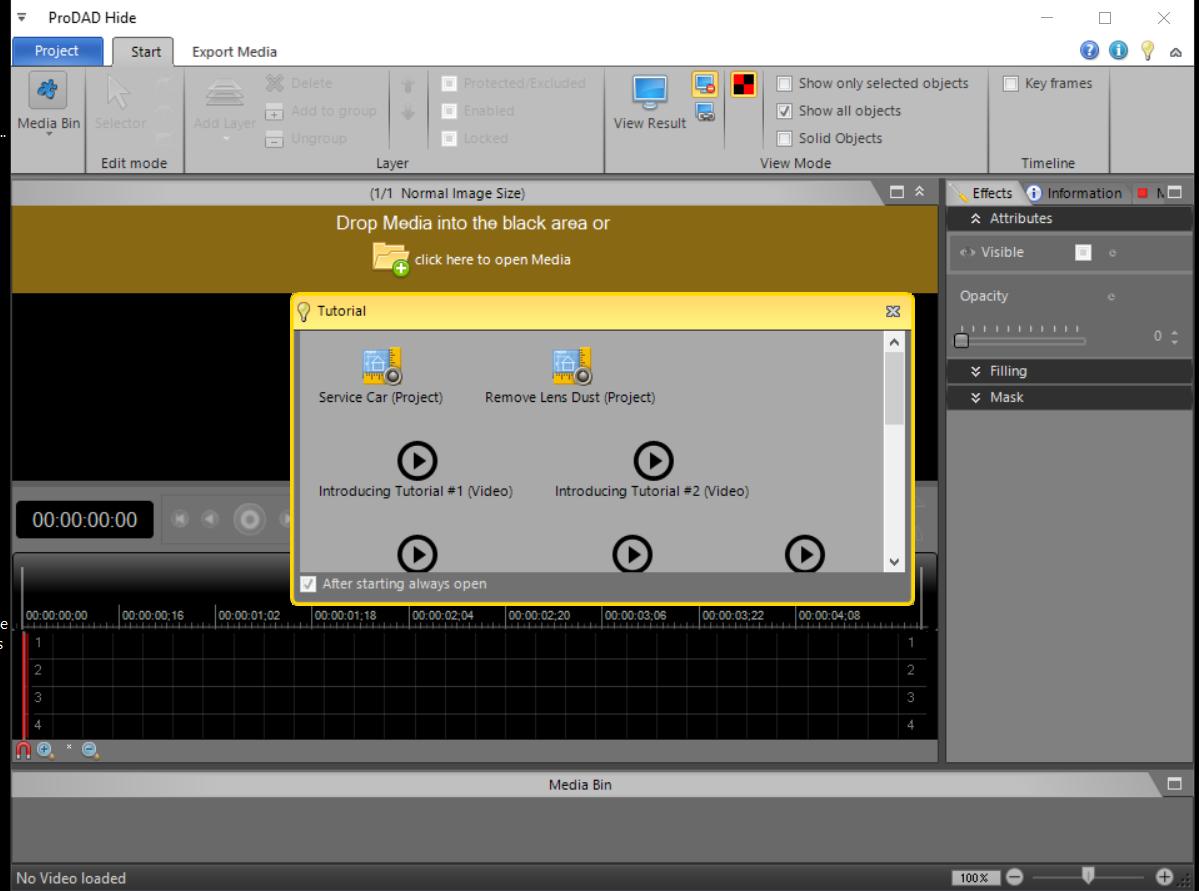Click the zoom plus button in status bar
This screenshot has height=891, width=1199.
click(1164, 877)
